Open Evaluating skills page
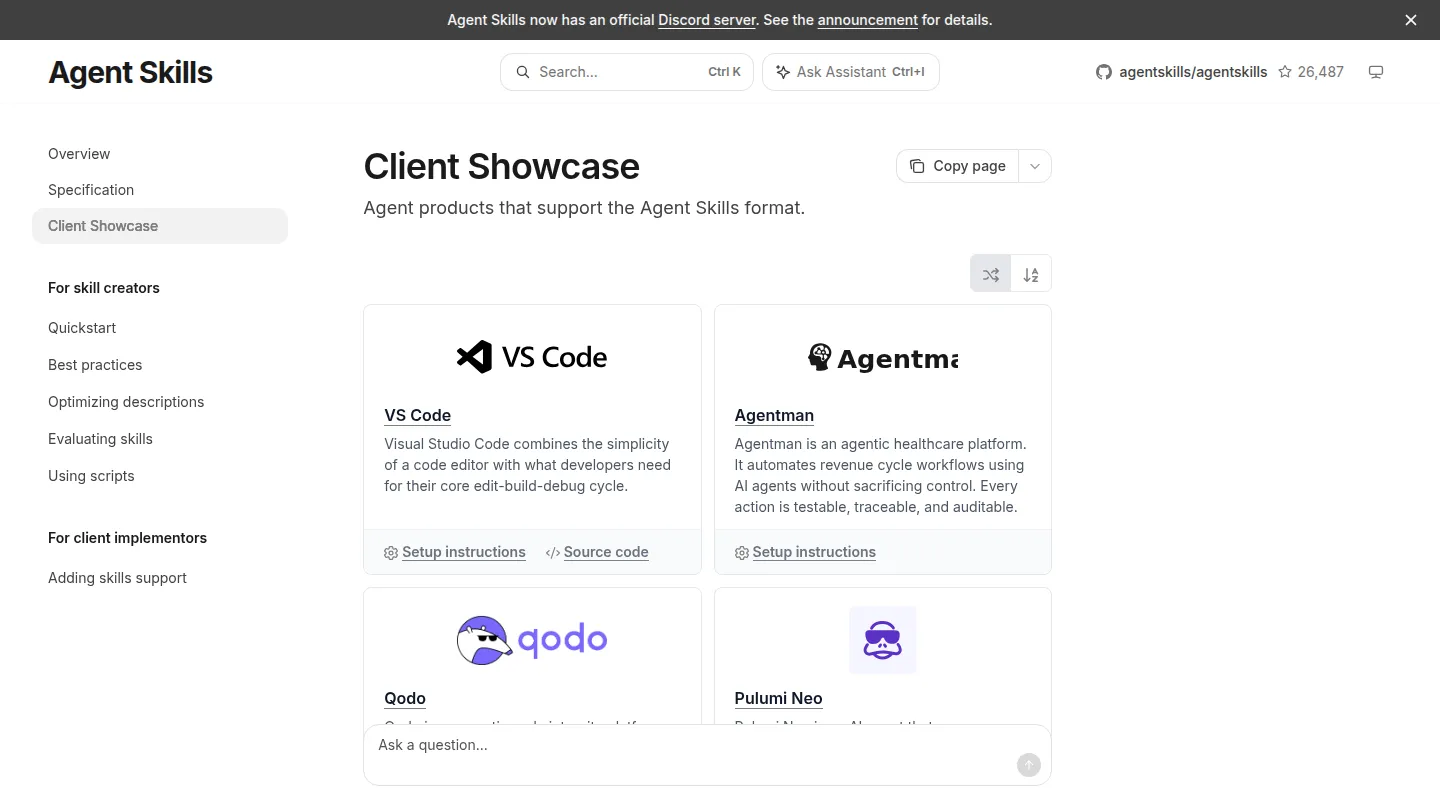1440x810 pixels. [x=100, y=439]
